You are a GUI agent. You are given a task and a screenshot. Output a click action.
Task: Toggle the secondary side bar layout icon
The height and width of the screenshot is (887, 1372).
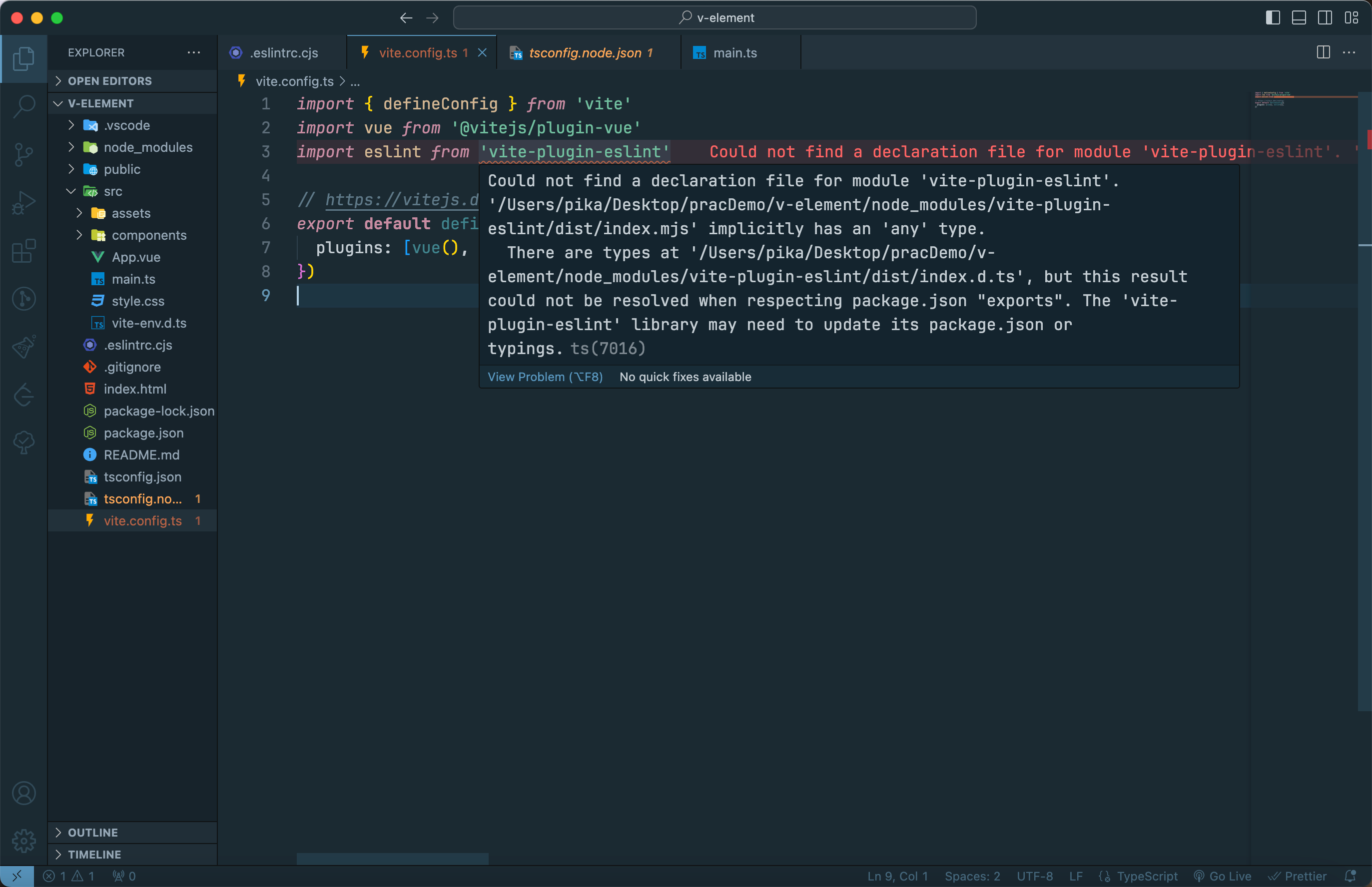coord(1325,18)
